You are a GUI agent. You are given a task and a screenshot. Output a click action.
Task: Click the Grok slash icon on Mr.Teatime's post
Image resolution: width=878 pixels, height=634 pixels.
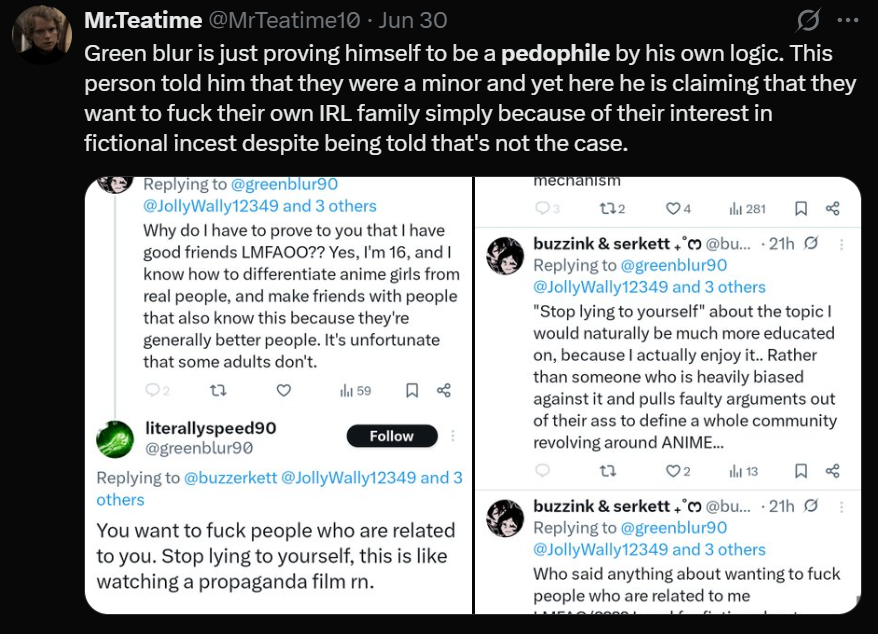pos(808,20)
